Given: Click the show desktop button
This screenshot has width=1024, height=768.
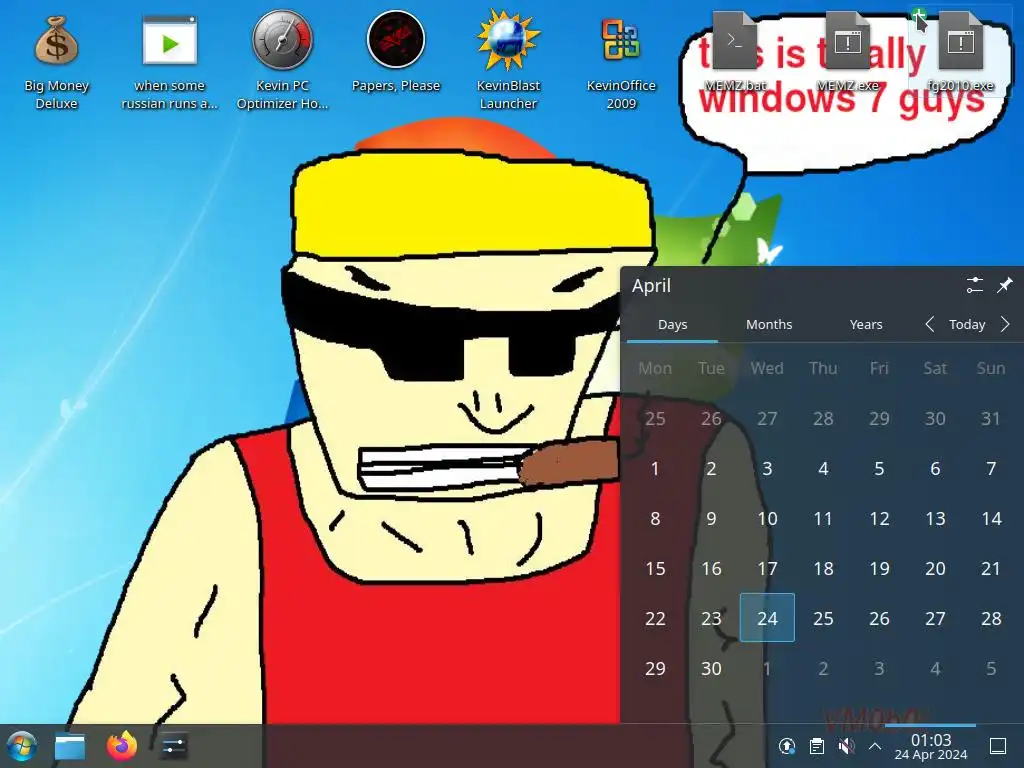Looking at the screenshot, I should [998, 746].
